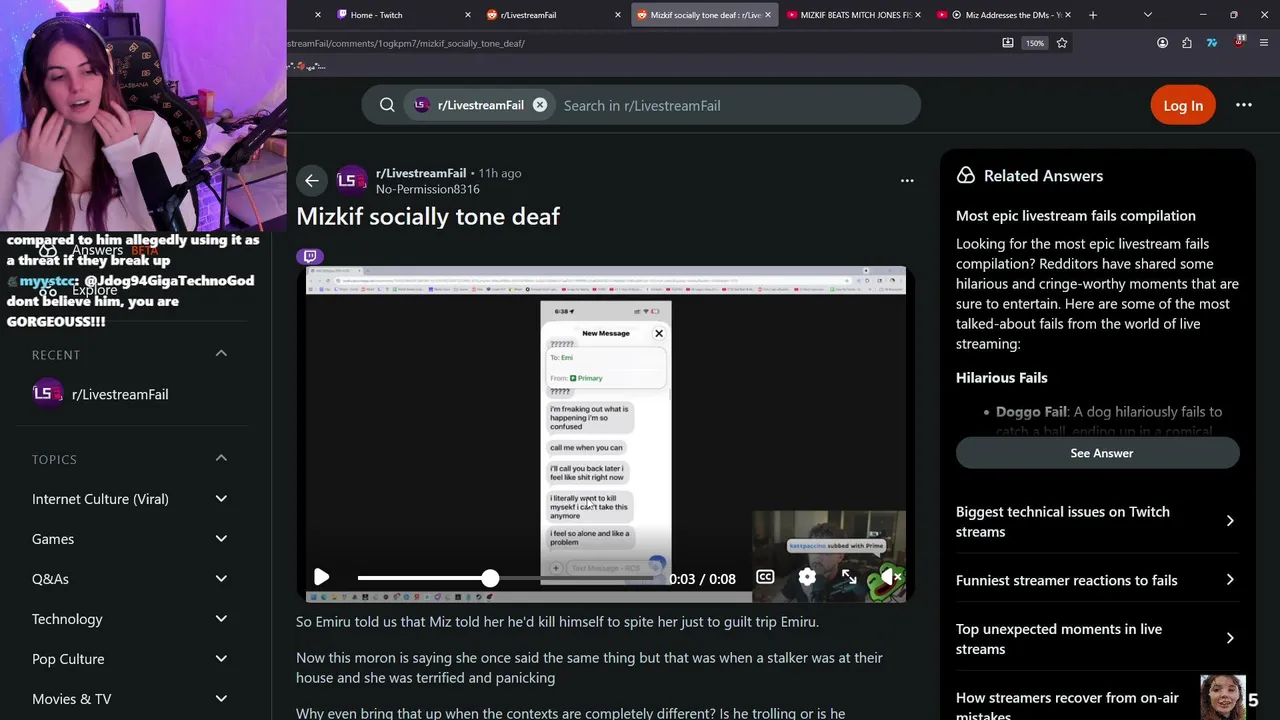Image resolution: width=1280 pixels, height=720 pixels.
Task: Click the Log In button
Action: coord(1183,105)
